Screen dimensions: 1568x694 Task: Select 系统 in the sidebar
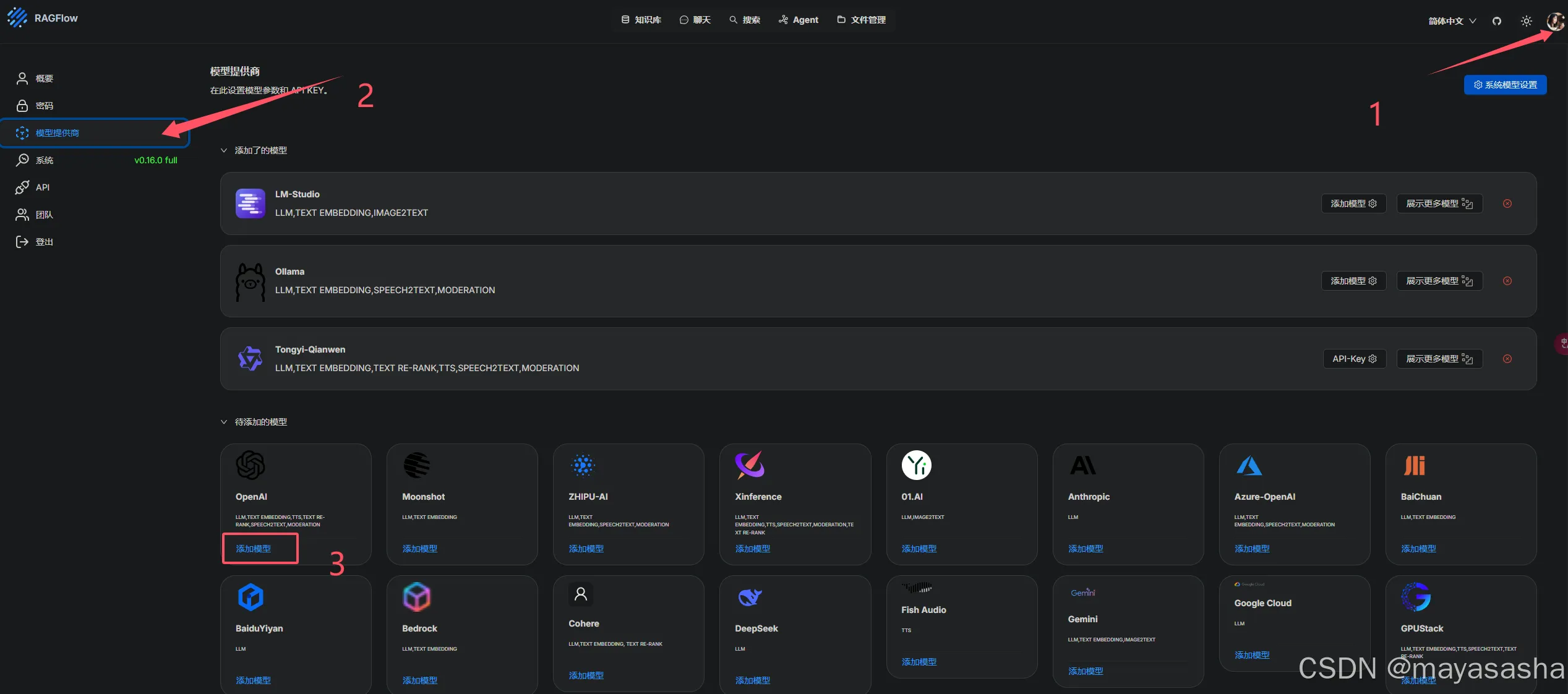96,160
